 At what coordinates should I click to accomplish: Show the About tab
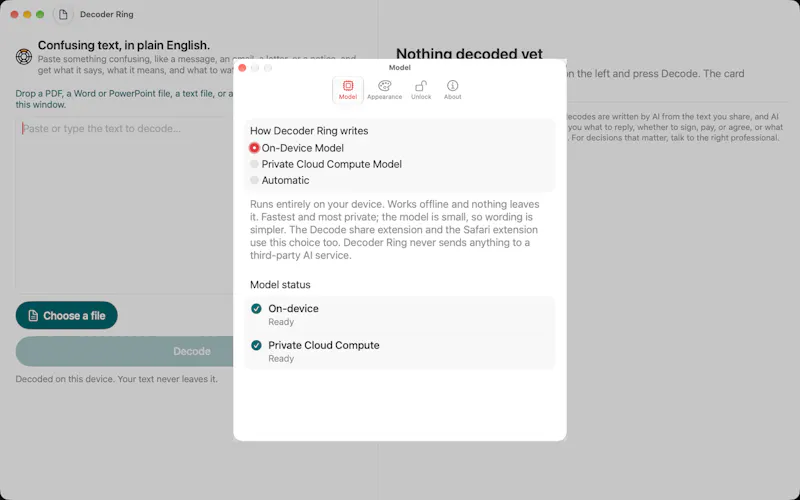coord(453,90)
